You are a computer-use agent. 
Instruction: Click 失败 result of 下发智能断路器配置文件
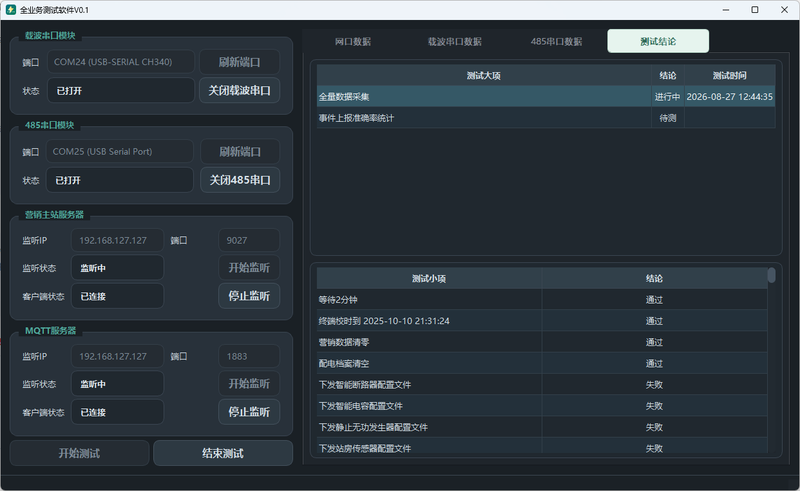(654, 384)
